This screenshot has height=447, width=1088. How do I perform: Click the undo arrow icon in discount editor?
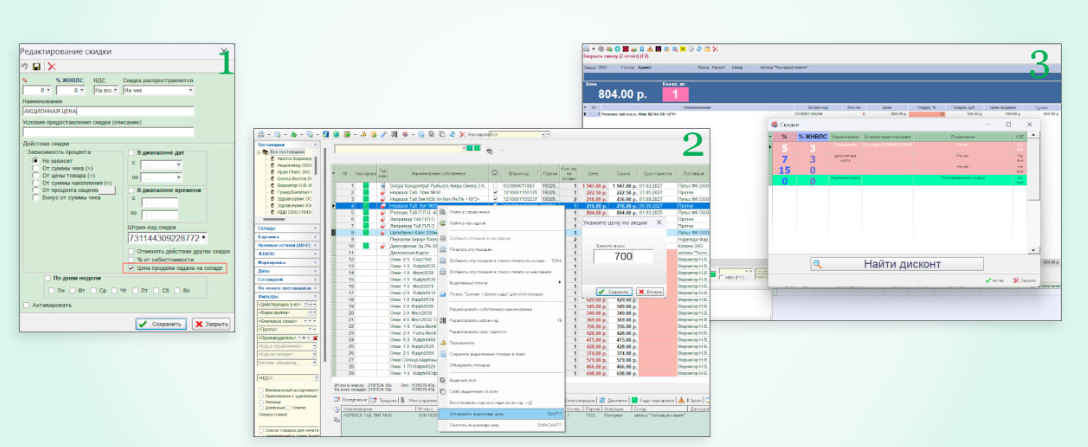pos(24,67)
